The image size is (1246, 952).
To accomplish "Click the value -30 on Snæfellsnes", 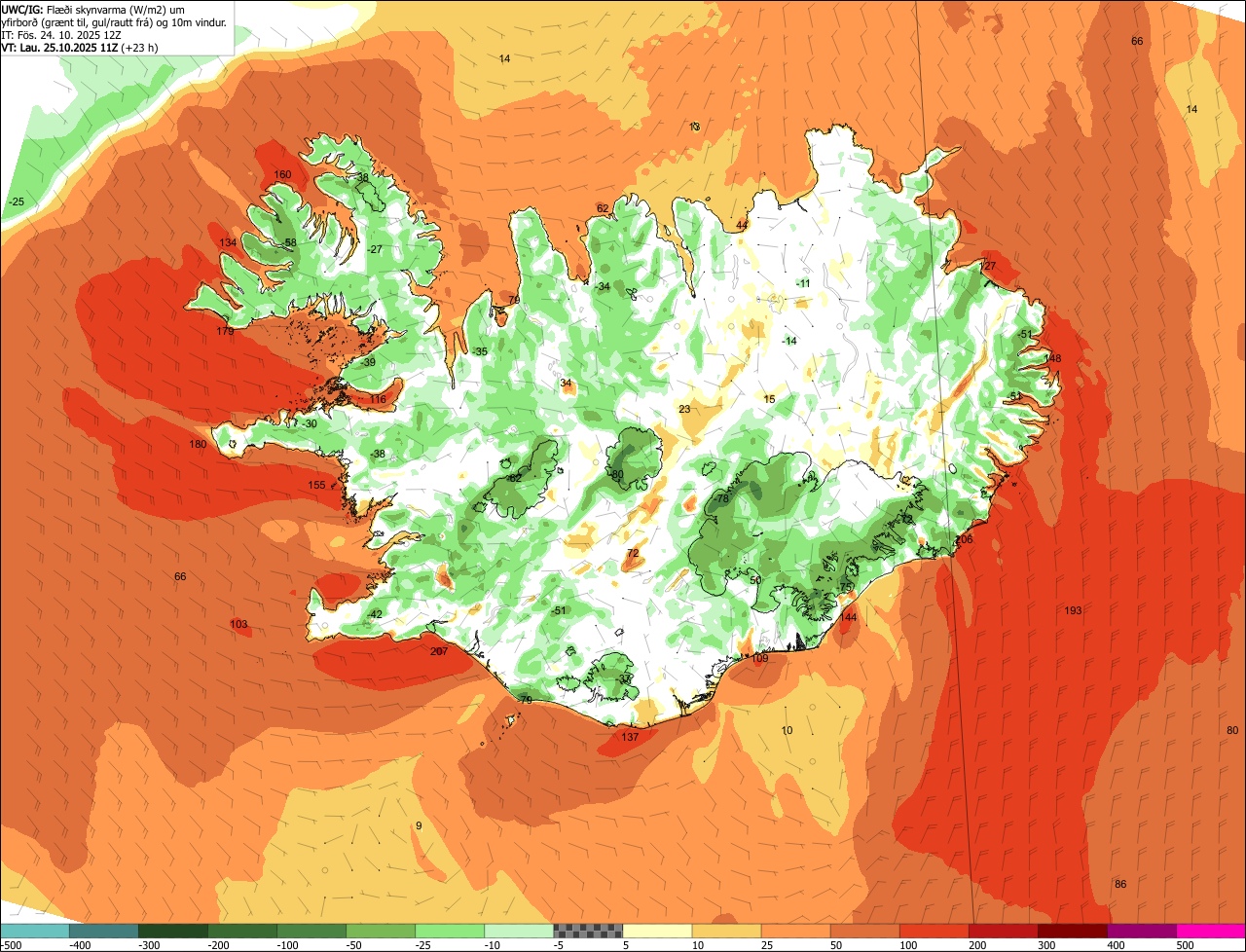I will pyautogui.click(x=309, y=424).
